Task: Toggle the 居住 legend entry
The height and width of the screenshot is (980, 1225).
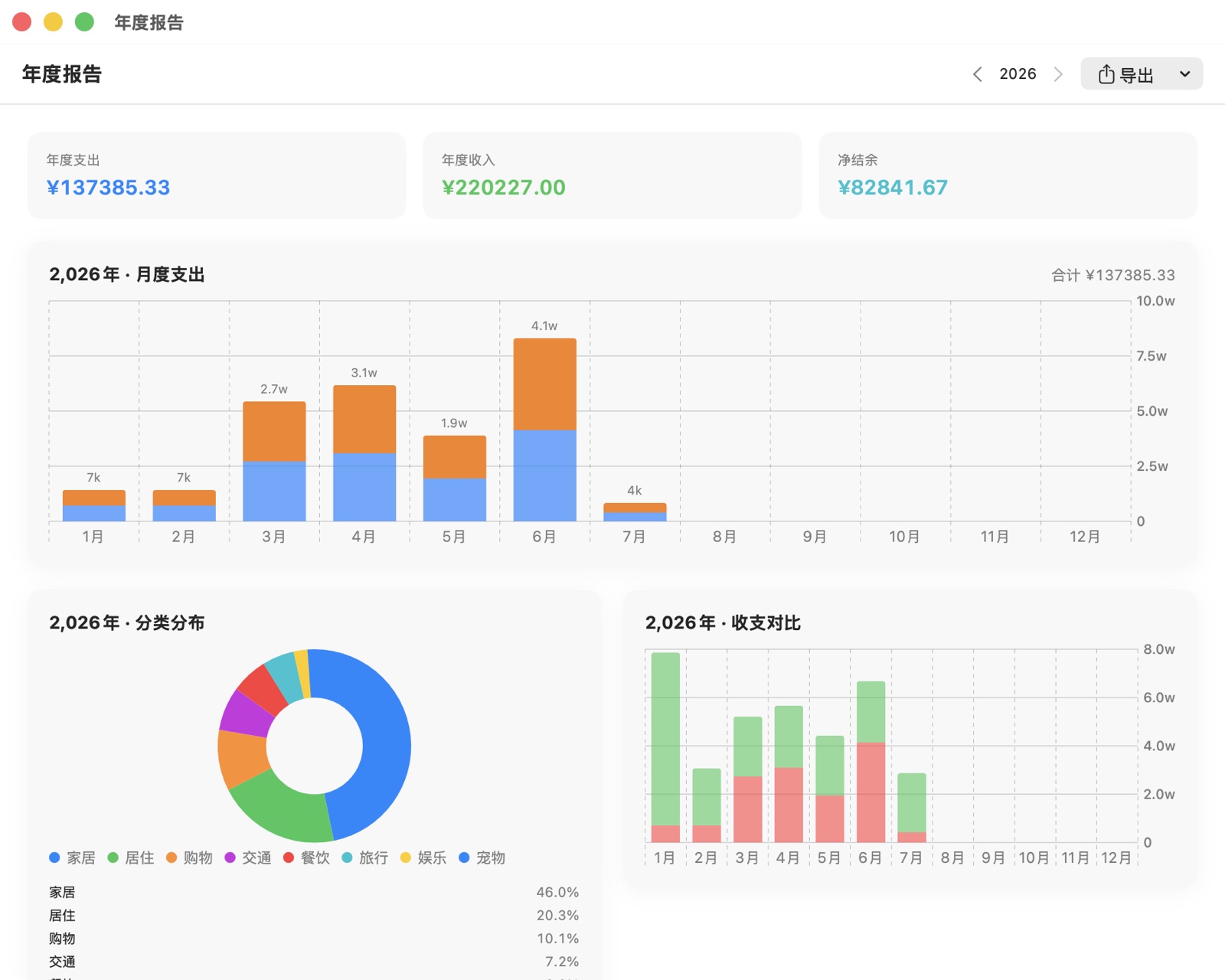Action: 131,857
